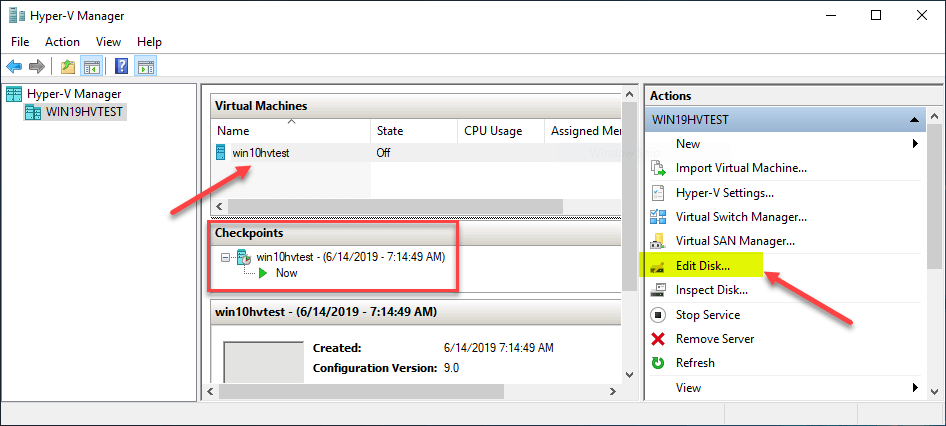946x426 pixels.
Task: Click the Edit Disk icon
Action: [658, 267]
